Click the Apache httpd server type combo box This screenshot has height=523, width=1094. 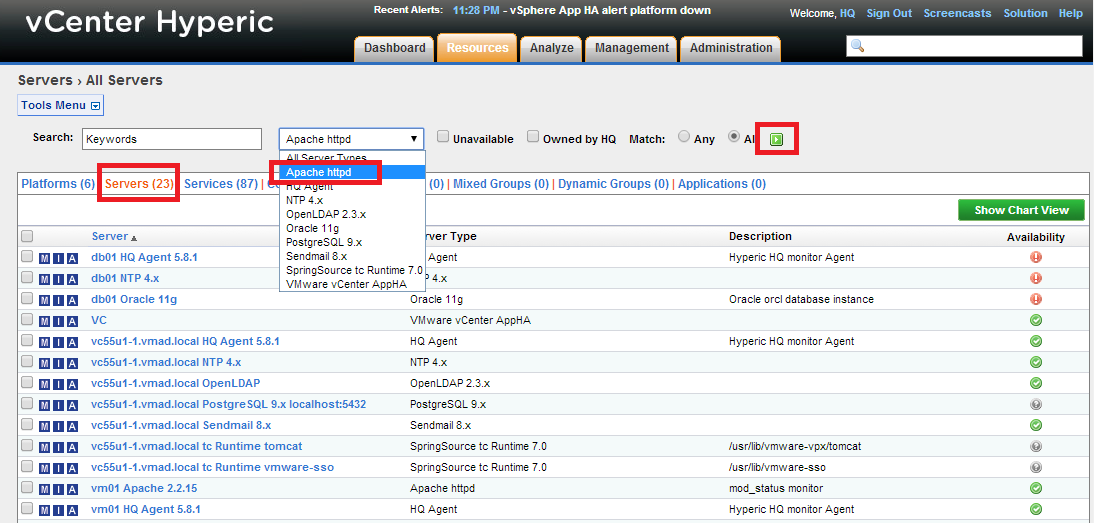tap(352, 139)
